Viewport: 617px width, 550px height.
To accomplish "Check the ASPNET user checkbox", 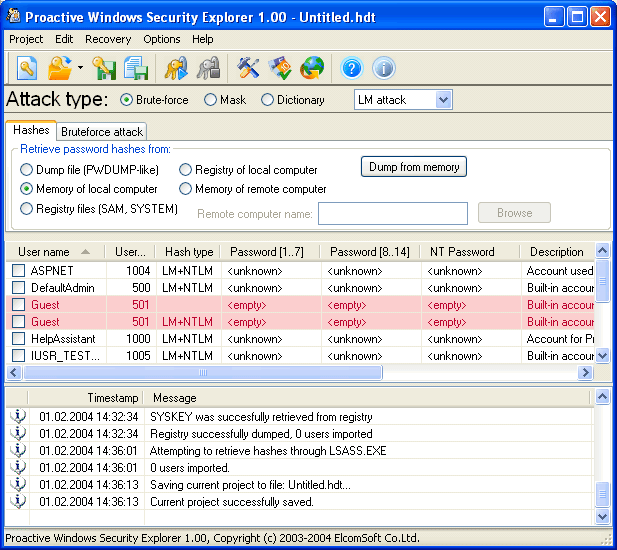I will click(x=18, y=271).
